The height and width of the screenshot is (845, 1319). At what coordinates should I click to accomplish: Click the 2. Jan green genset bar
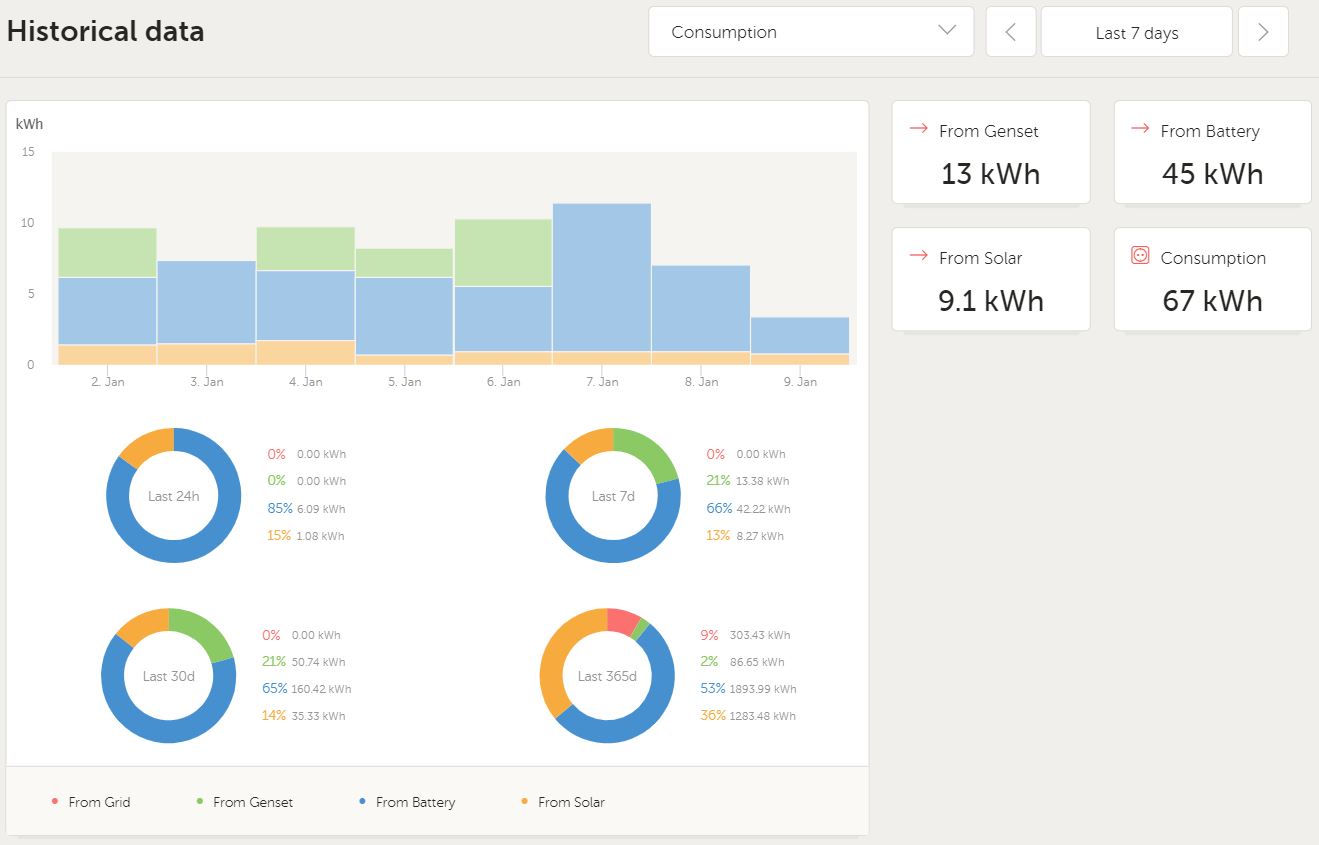pos(107,253)
